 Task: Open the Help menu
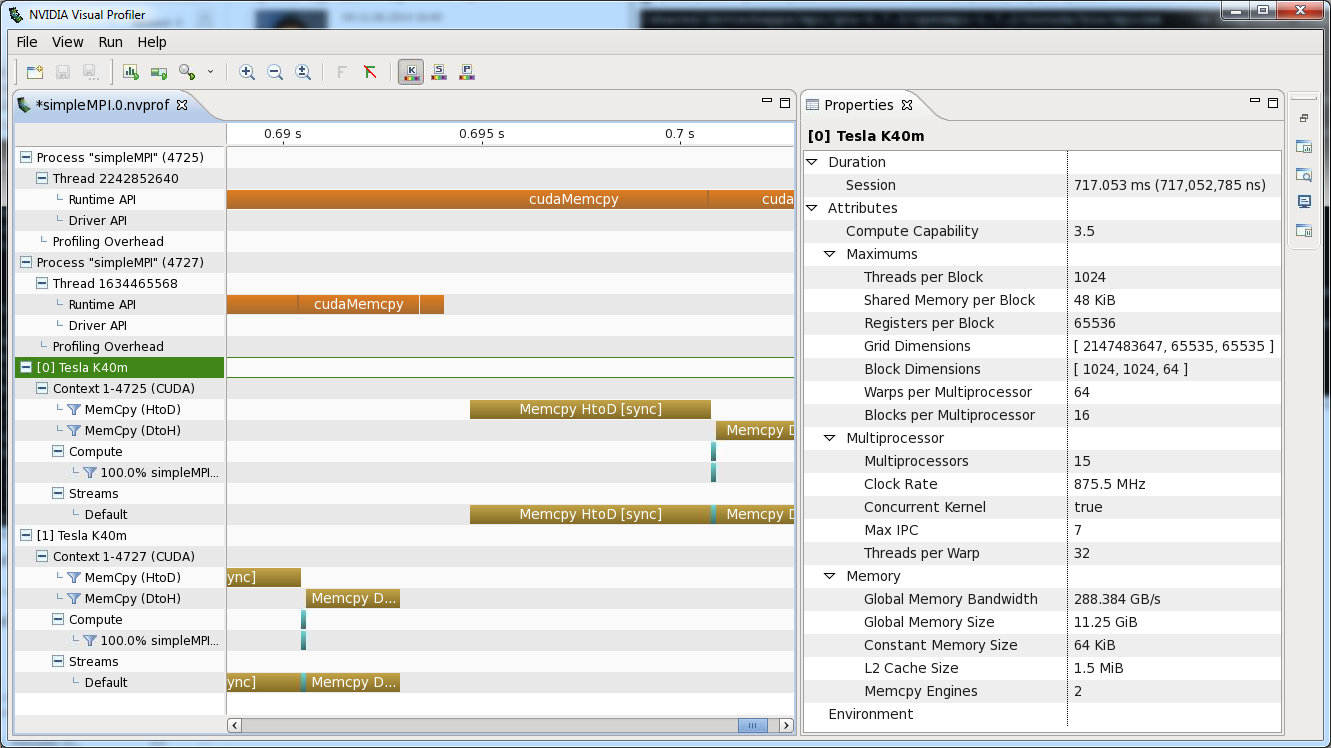(x=152, y=42)
